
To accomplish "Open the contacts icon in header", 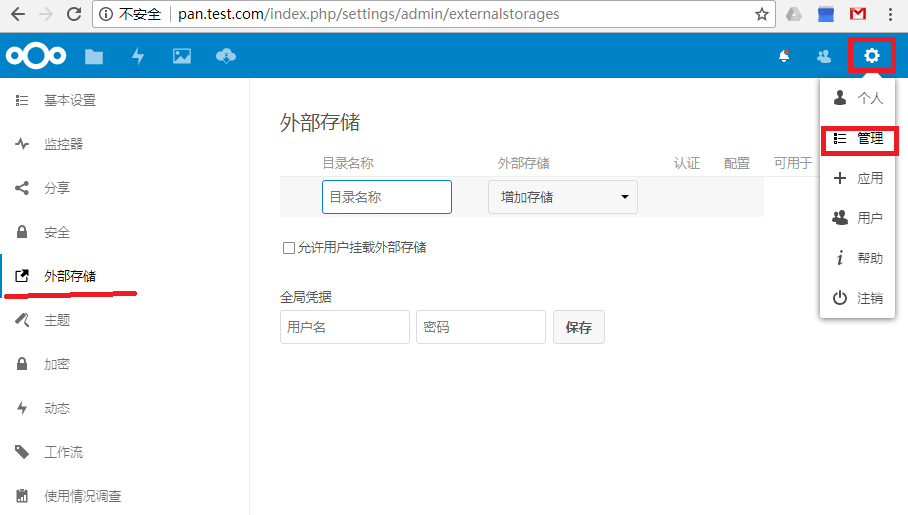I will [x=824, y=57].
